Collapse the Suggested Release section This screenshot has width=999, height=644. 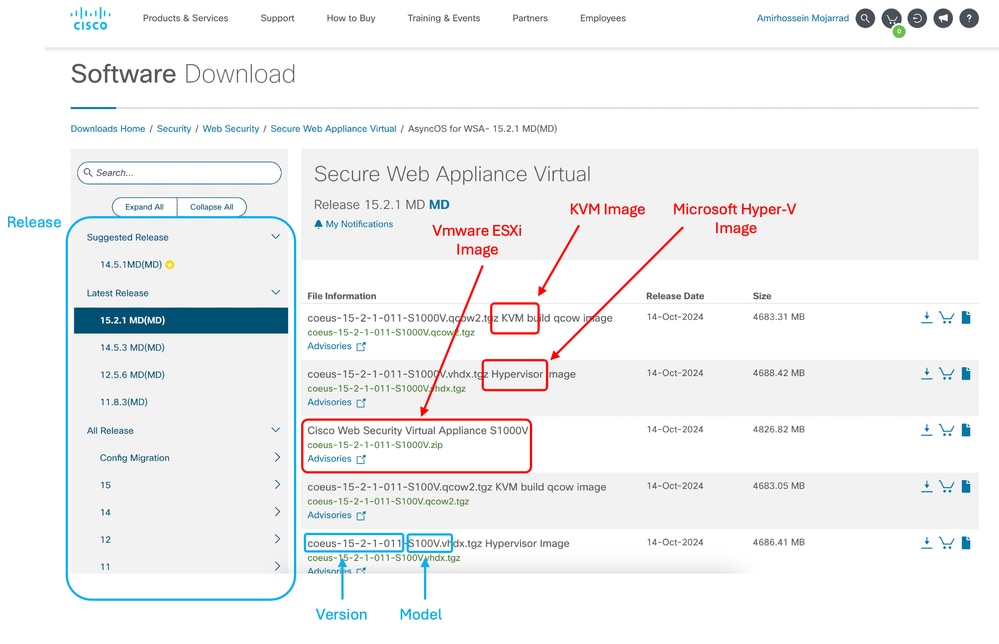pos(275,237)
